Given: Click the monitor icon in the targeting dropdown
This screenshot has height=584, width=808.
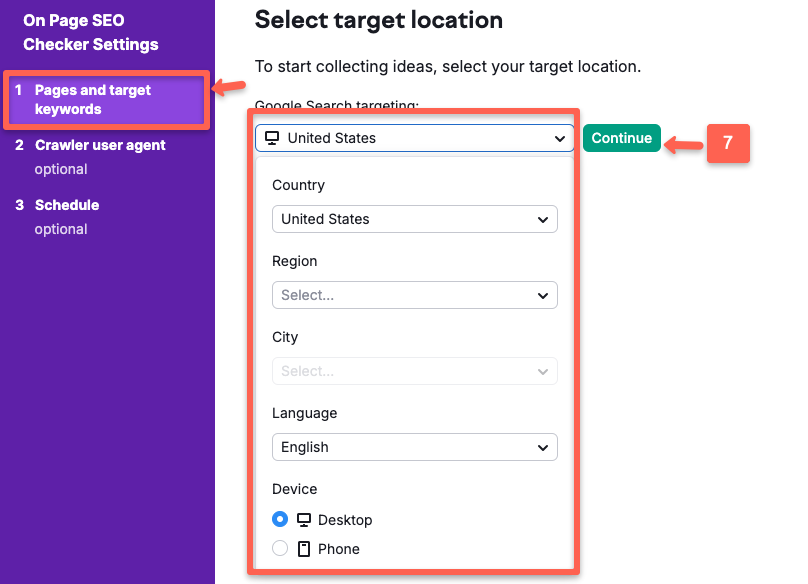Looking at the screenshot, I should [x=272, y=139].
